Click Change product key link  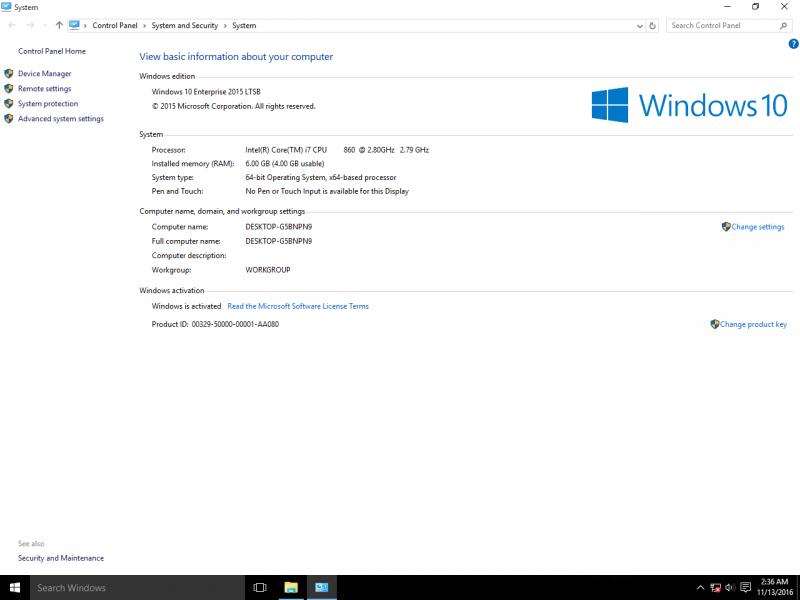(x=753, y=324)
